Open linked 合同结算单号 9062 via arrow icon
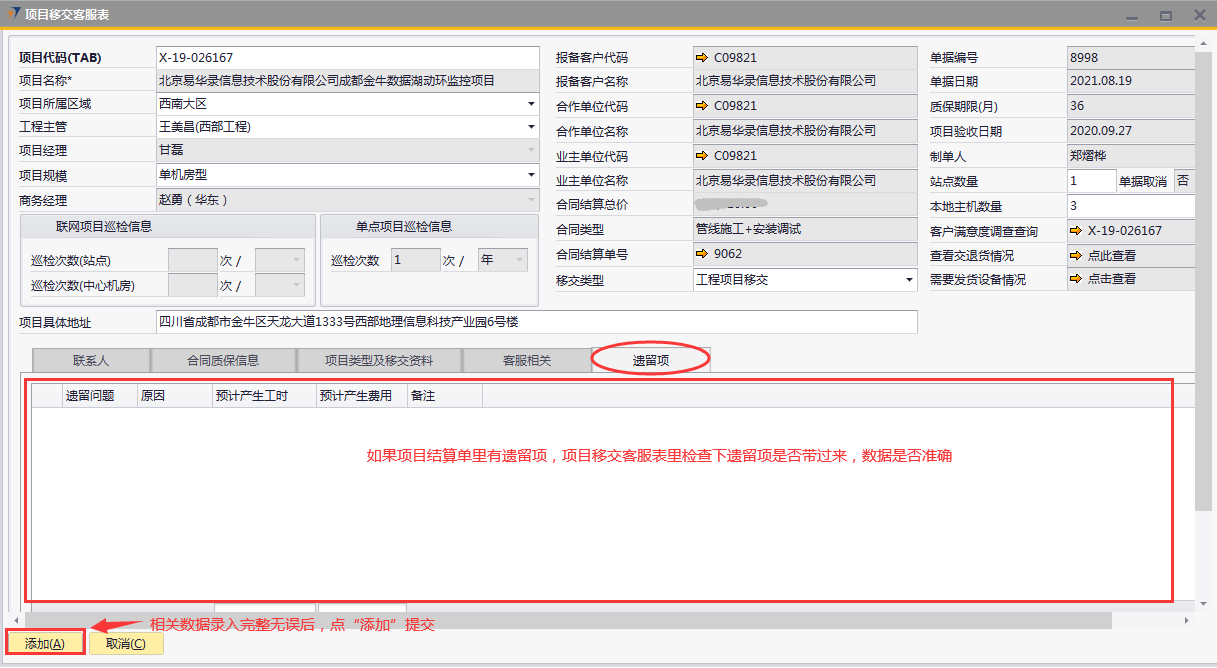The image size is (1217, 668). (x=702, y=254)
